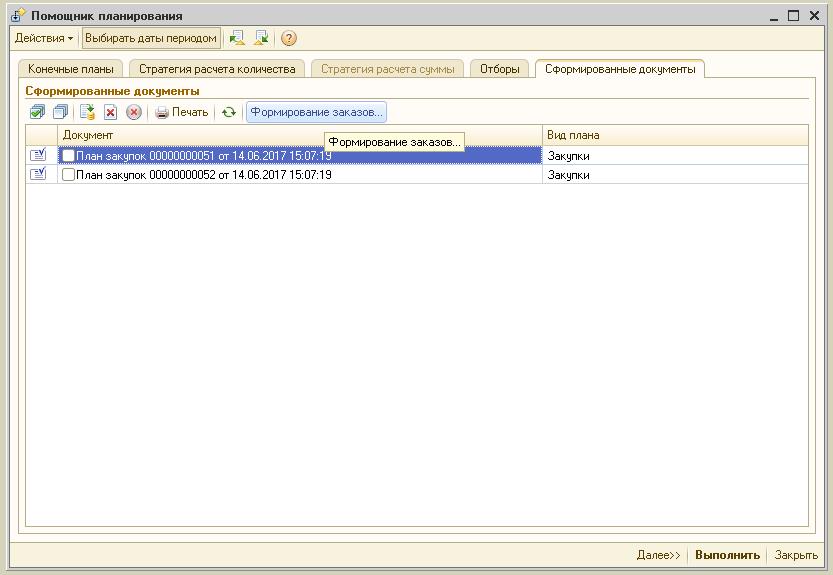Click the Документ column header

300,135
